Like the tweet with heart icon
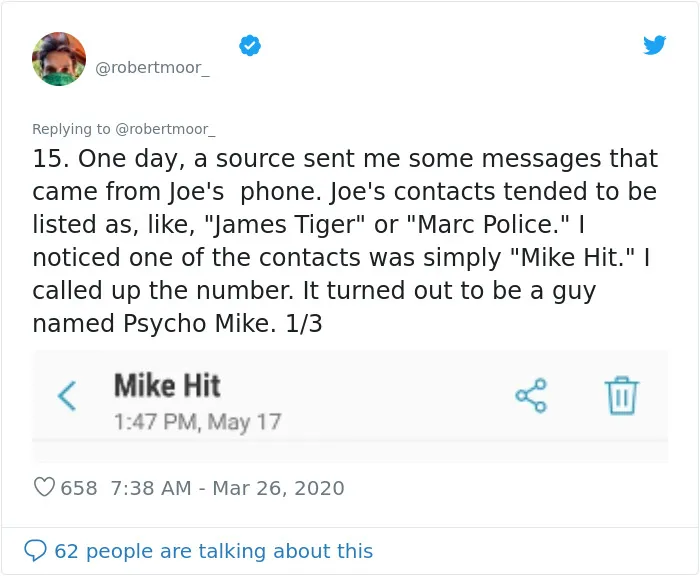The image size is (700, 576). point(44,487)
